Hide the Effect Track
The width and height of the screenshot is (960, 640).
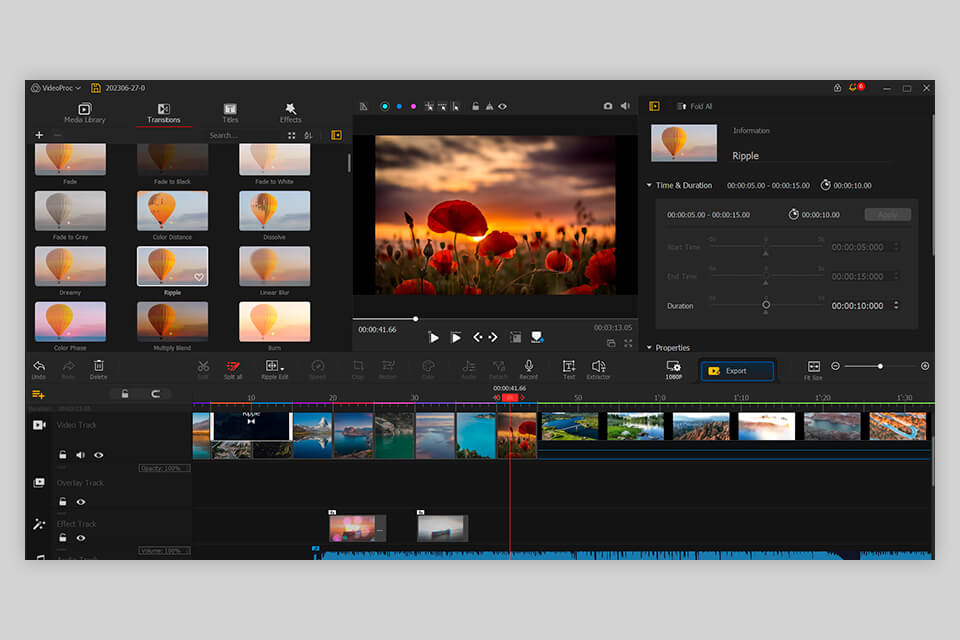point(80,538)
